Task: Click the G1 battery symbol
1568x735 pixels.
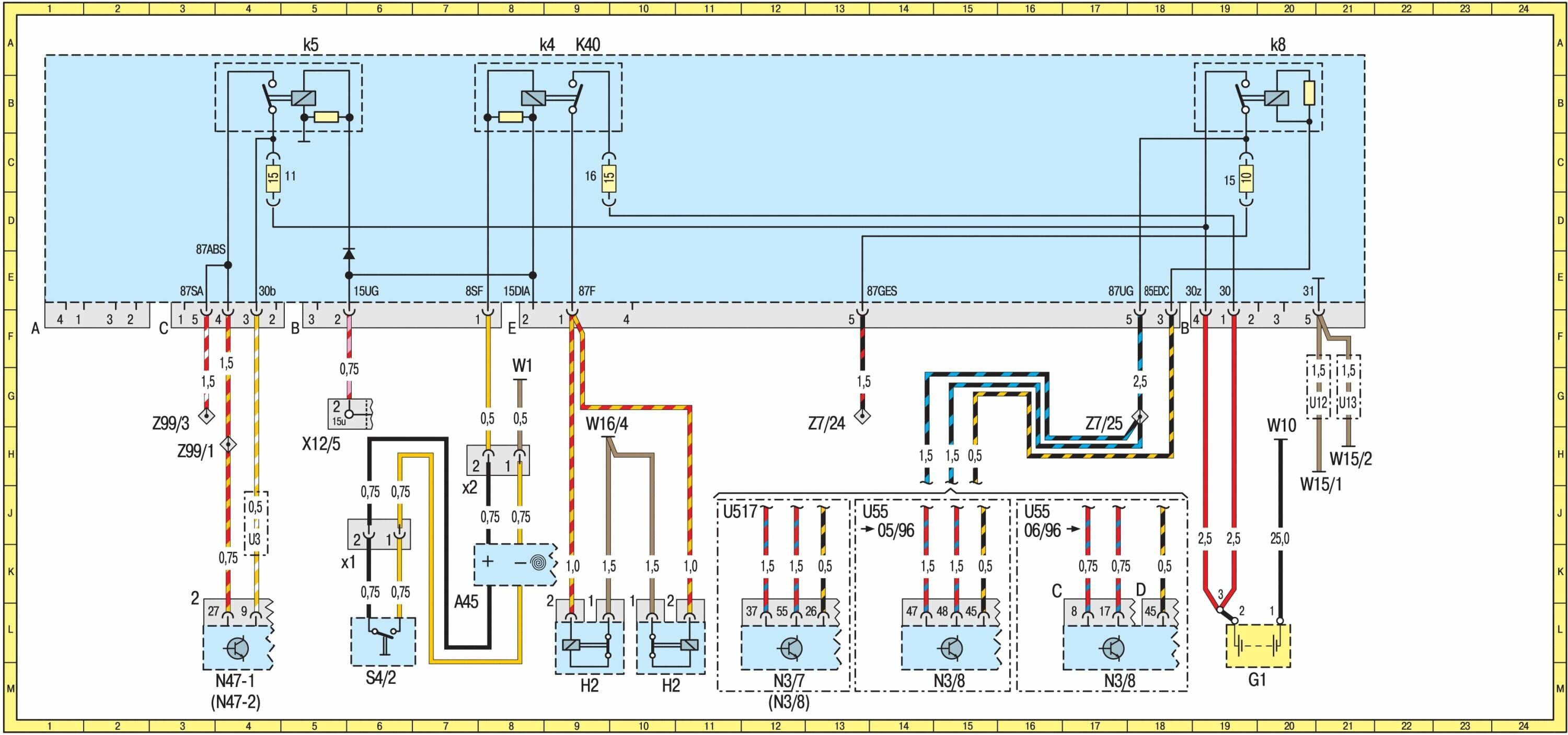Action: click(x=1258, y=646)
